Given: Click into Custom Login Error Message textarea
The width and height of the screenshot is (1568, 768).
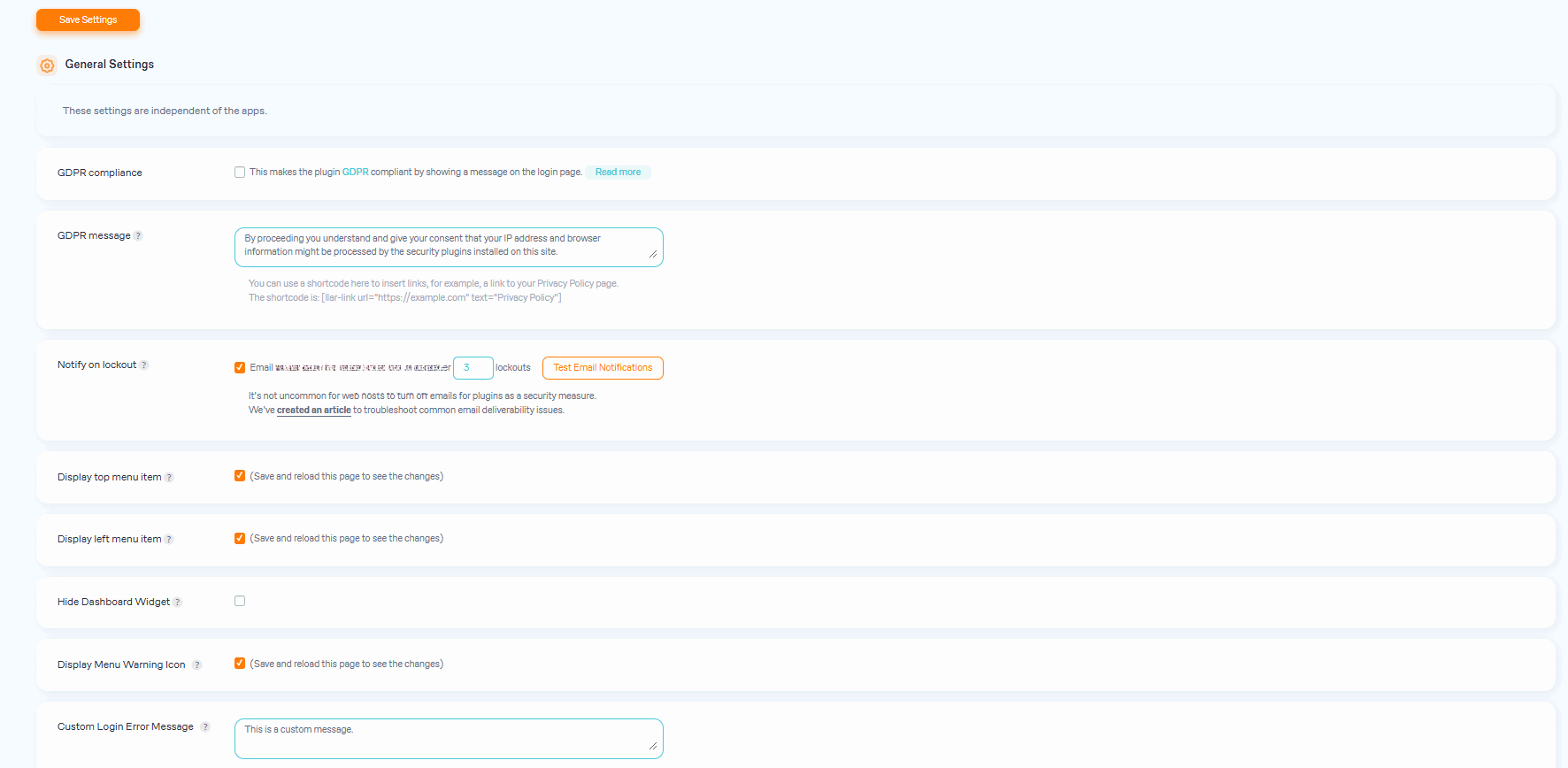Looking at the screenshot, I should (449, 739).
